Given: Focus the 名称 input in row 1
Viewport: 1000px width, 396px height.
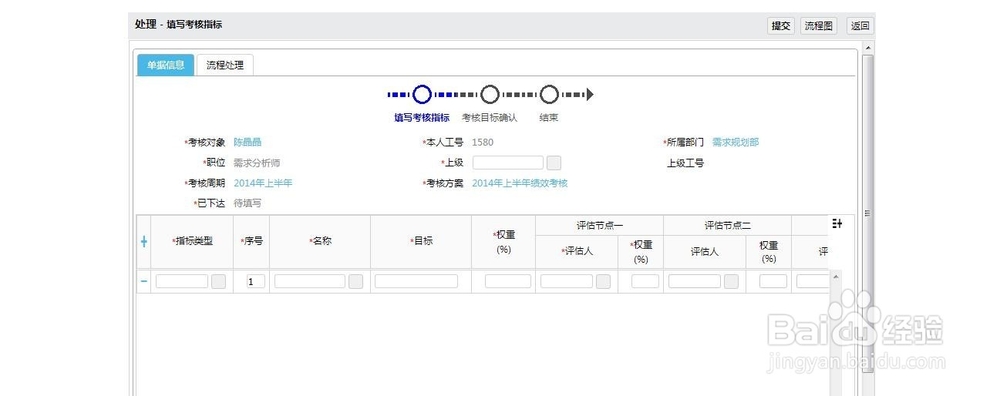Looking at the screenshot, I should pos(310,281).
